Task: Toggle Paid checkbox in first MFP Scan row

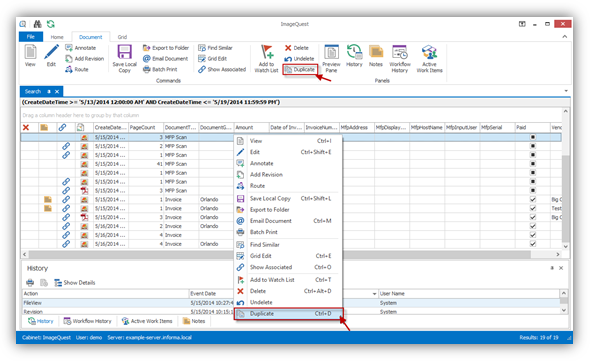Action: click(x=533, y=137)
